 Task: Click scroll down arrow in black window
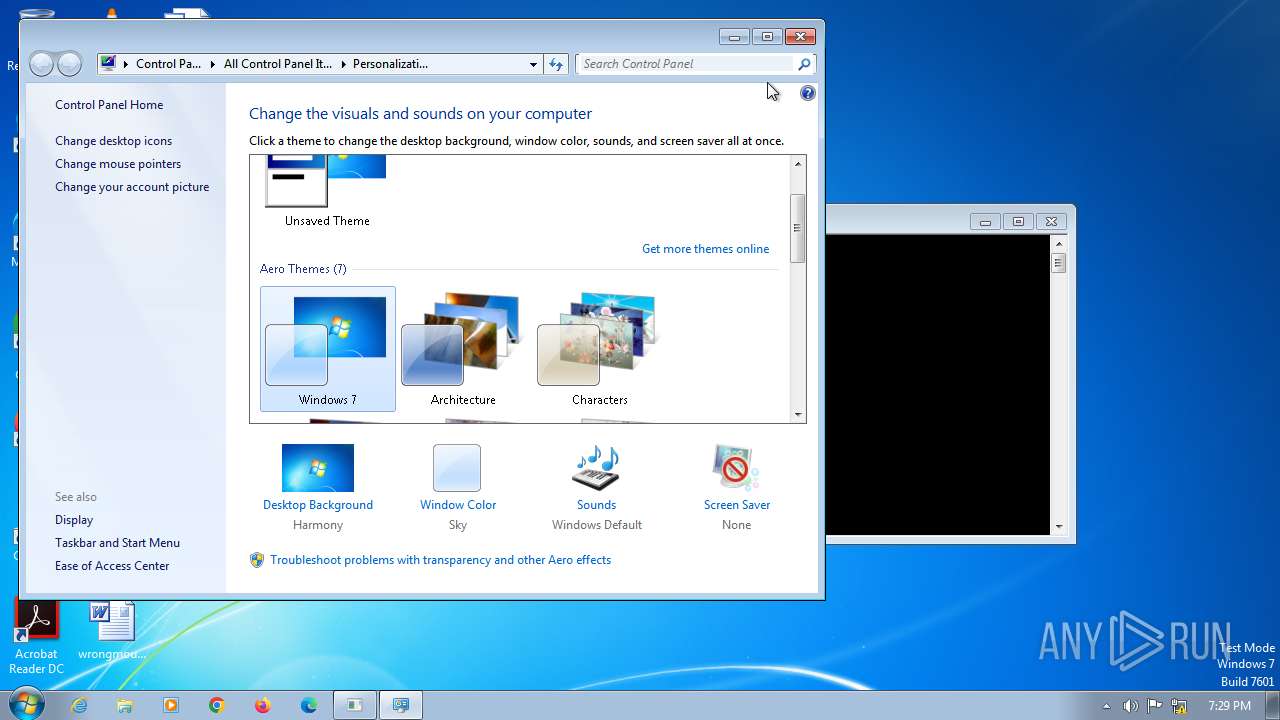click(x=1058, y=526)
